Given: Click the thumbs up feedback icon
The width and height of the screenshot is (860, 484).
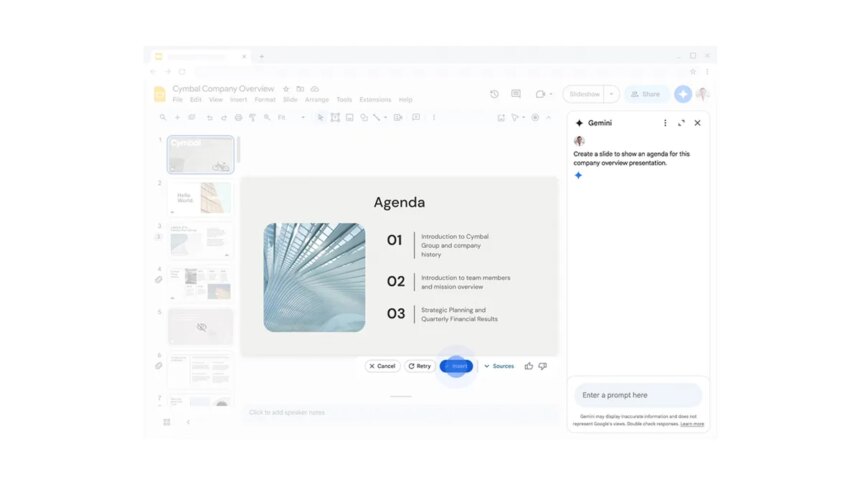Looking at the screenshot, I should pos(529,366).
